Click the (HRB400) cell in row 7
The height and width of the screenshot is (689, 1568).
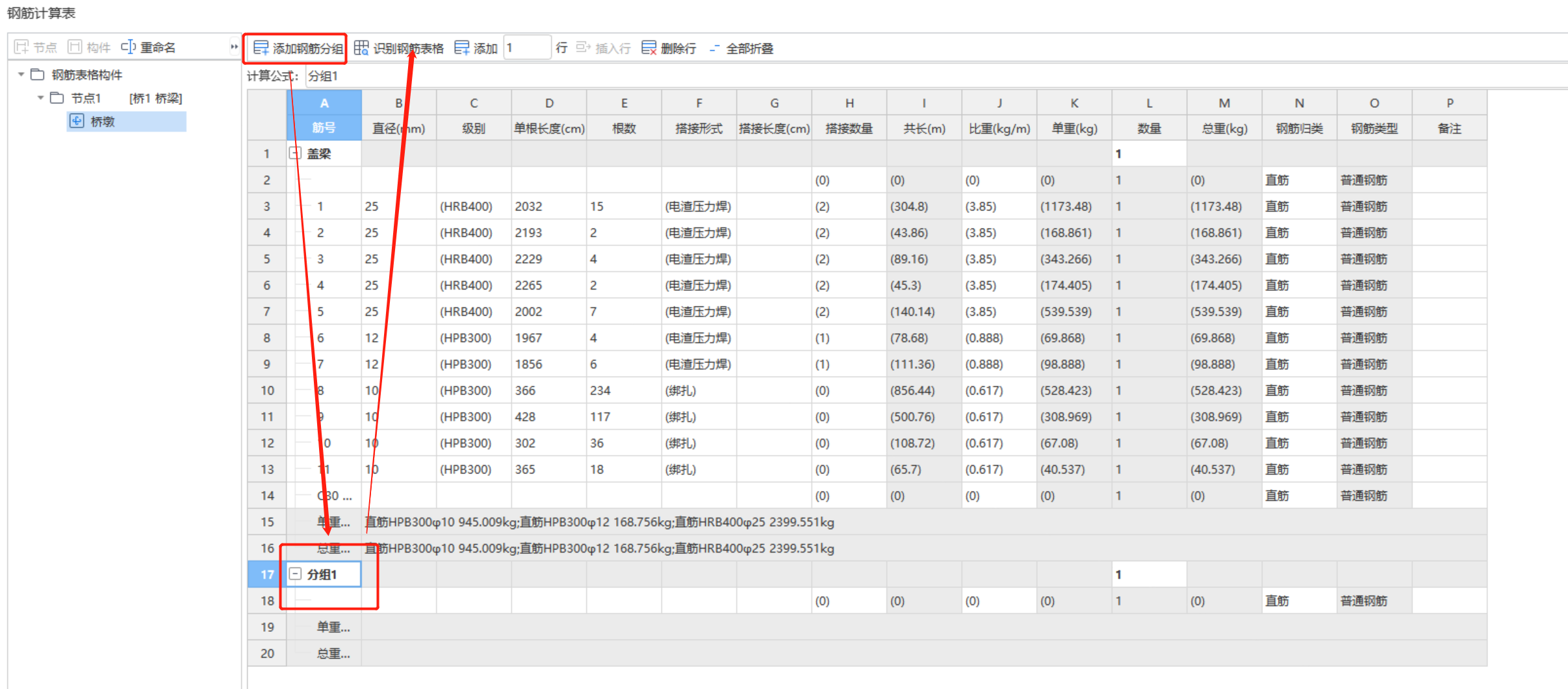click(x=474, y=312)
